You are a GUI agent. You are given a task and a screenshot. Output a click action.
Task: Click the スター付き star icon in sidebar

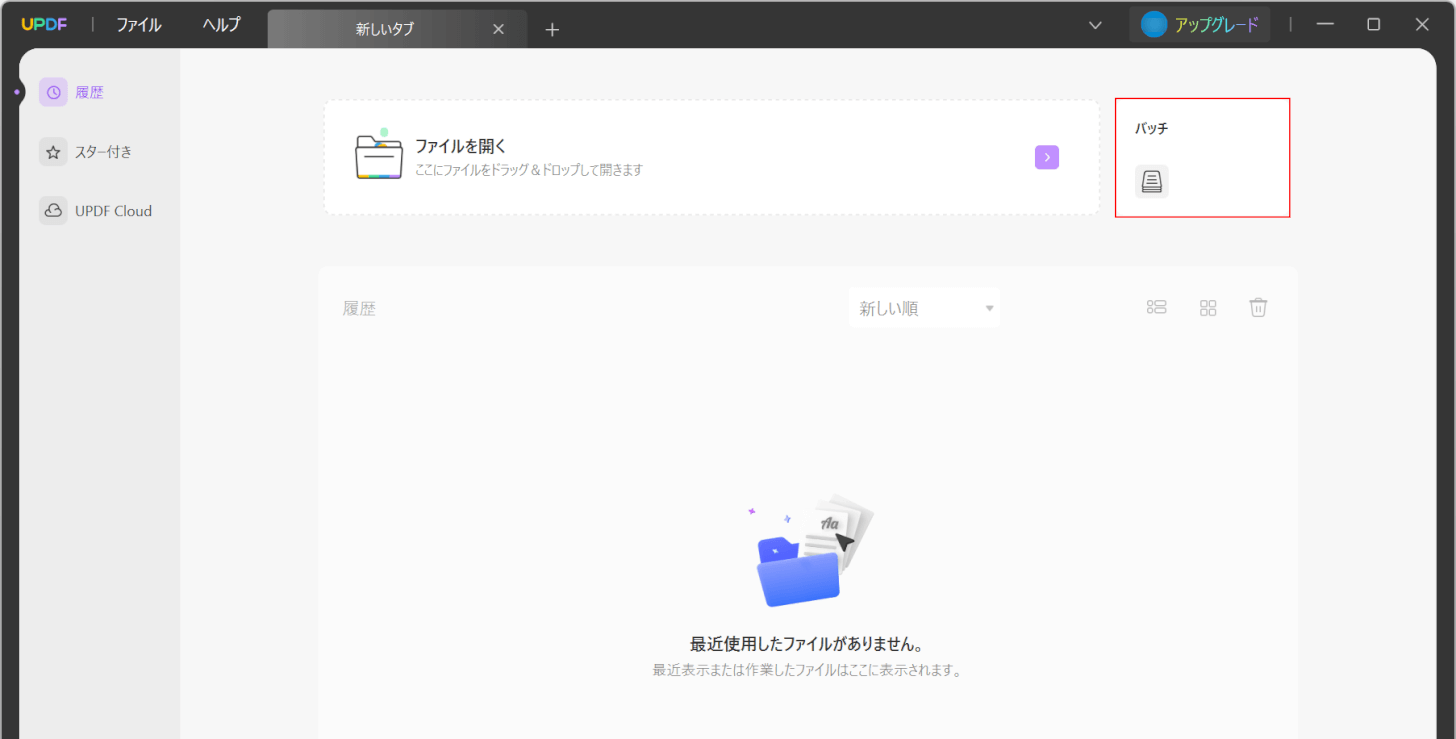point(53,152)
